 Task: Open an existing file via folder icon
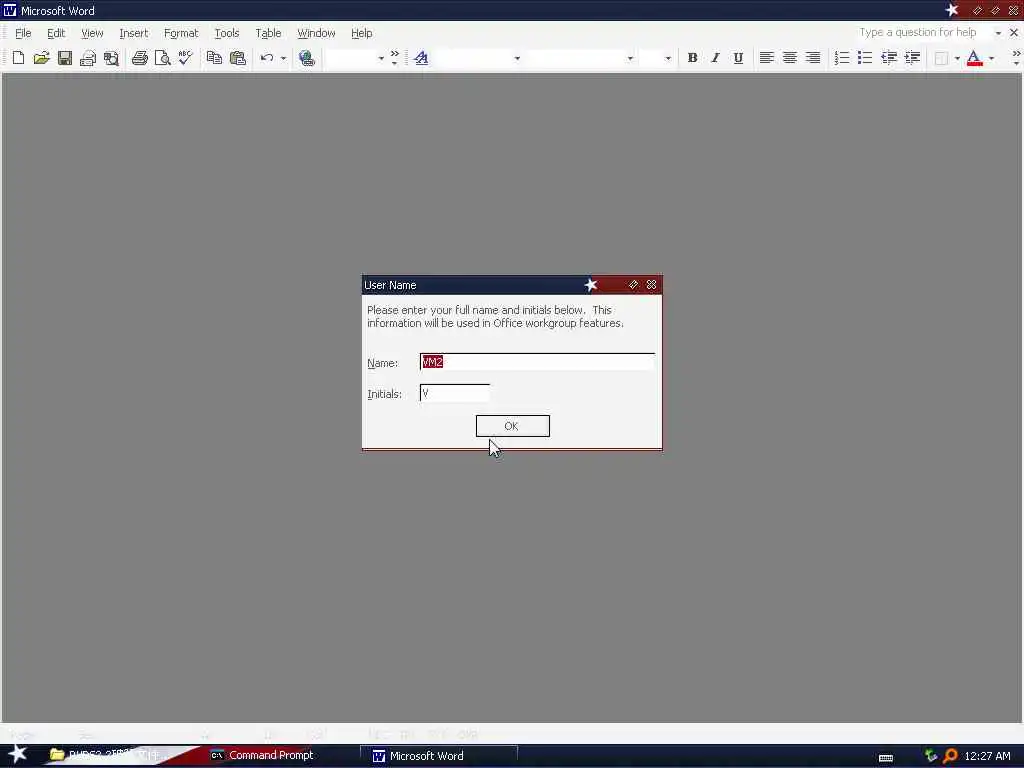click(x=42, y=58)
